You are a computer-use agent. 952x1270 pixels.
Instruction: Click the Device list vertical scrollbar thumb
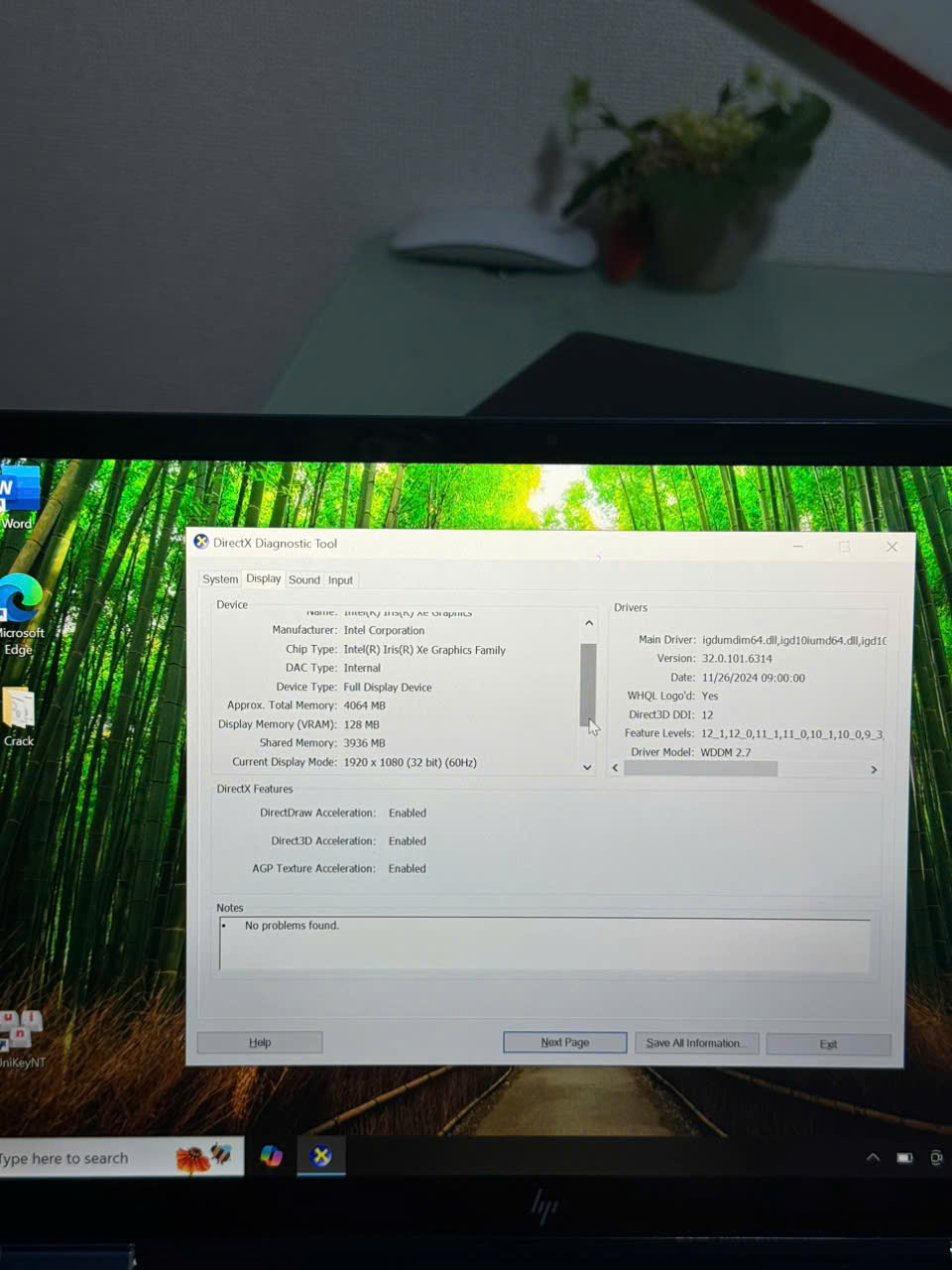(588, 685)
